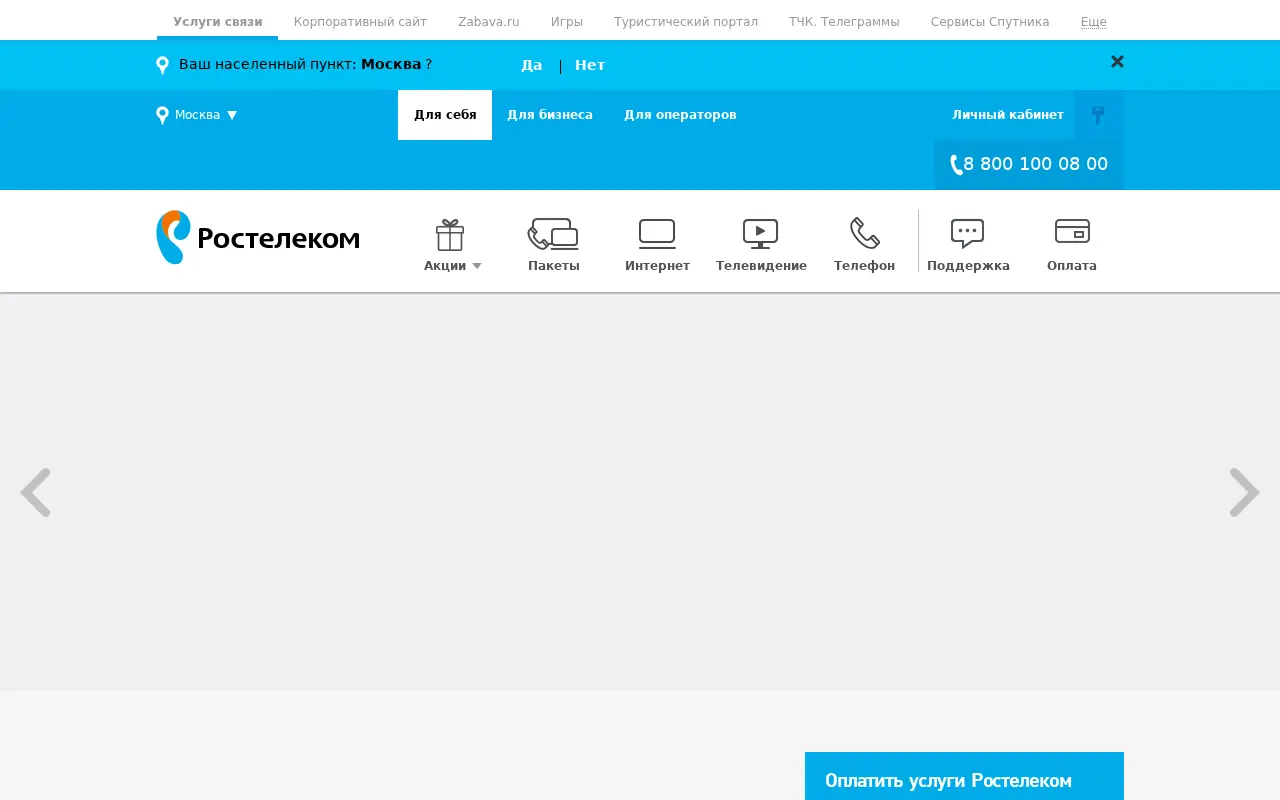Open the Акции gift icon

click(x=450, y=235)
